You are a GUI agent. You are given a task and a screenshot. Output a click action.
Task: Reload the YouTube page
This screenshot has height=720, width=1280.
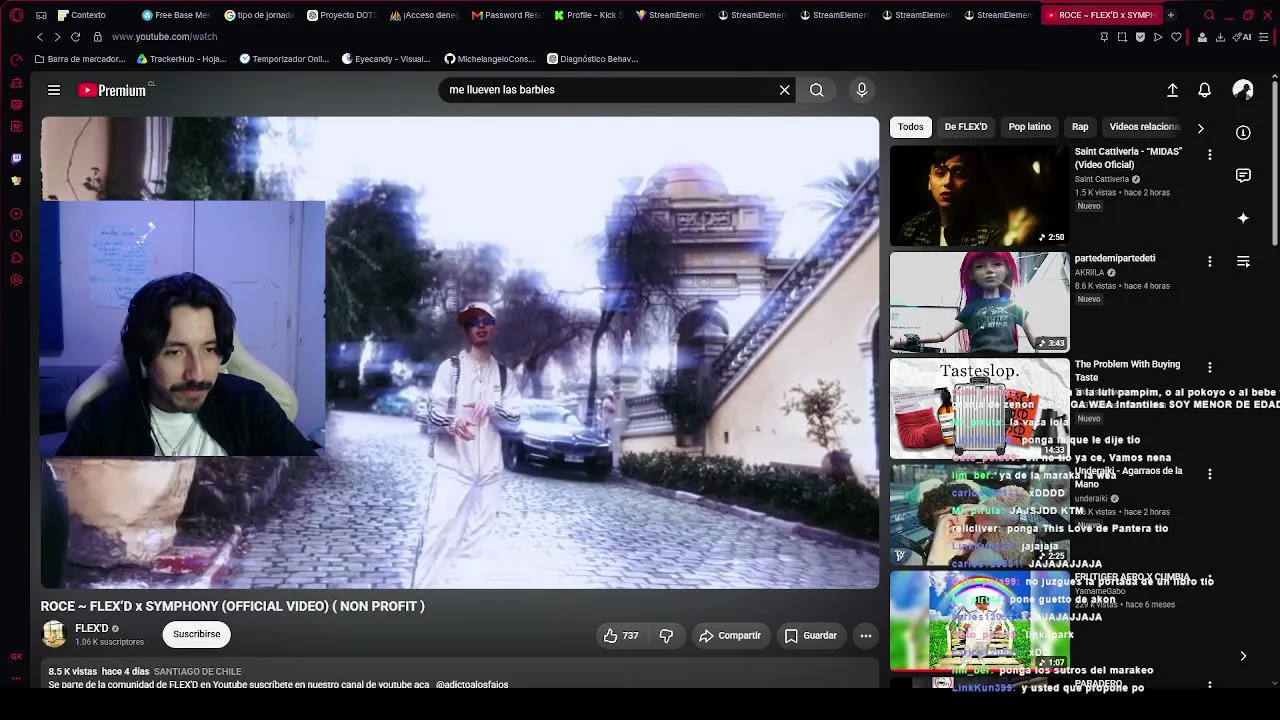pyautogui.click(x=75, y=37)
